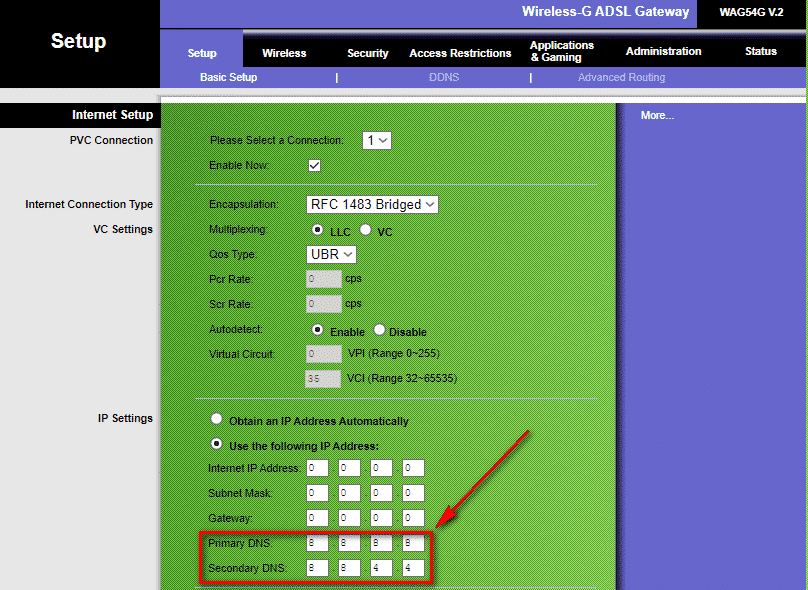Open the Advanced Routing sub-tab

click(x=621, y=77)
